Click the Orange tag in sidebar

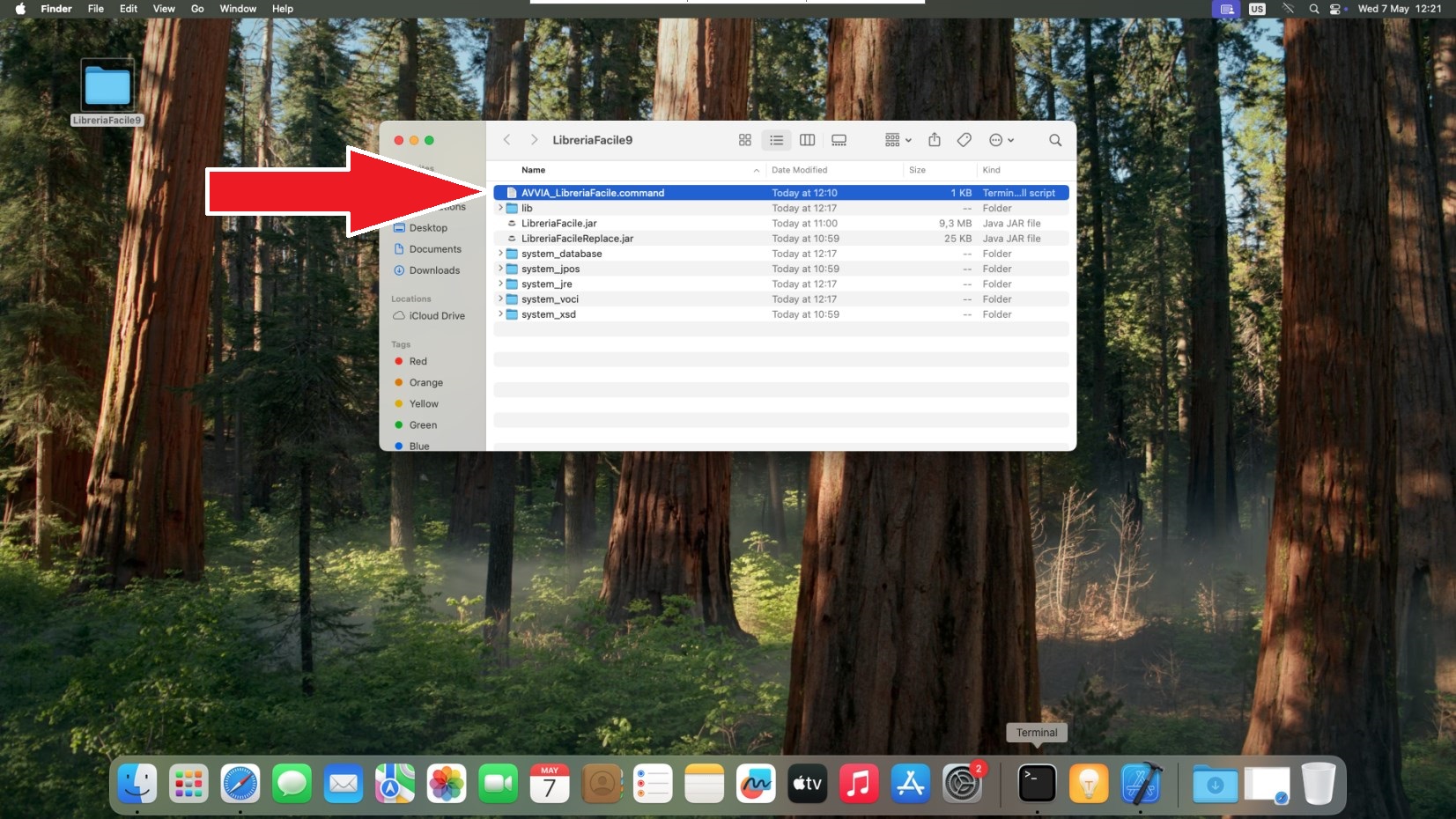tap(425, 382)
